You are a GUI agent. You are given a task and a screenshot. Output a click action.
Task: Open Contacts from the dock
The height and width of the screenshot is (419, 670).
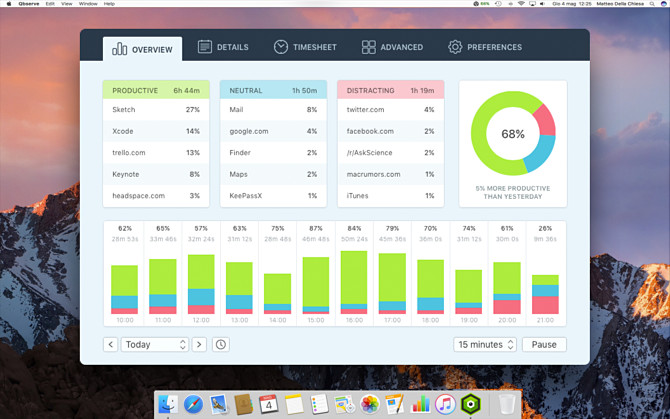pyautogui.click(x=244, y=404)
